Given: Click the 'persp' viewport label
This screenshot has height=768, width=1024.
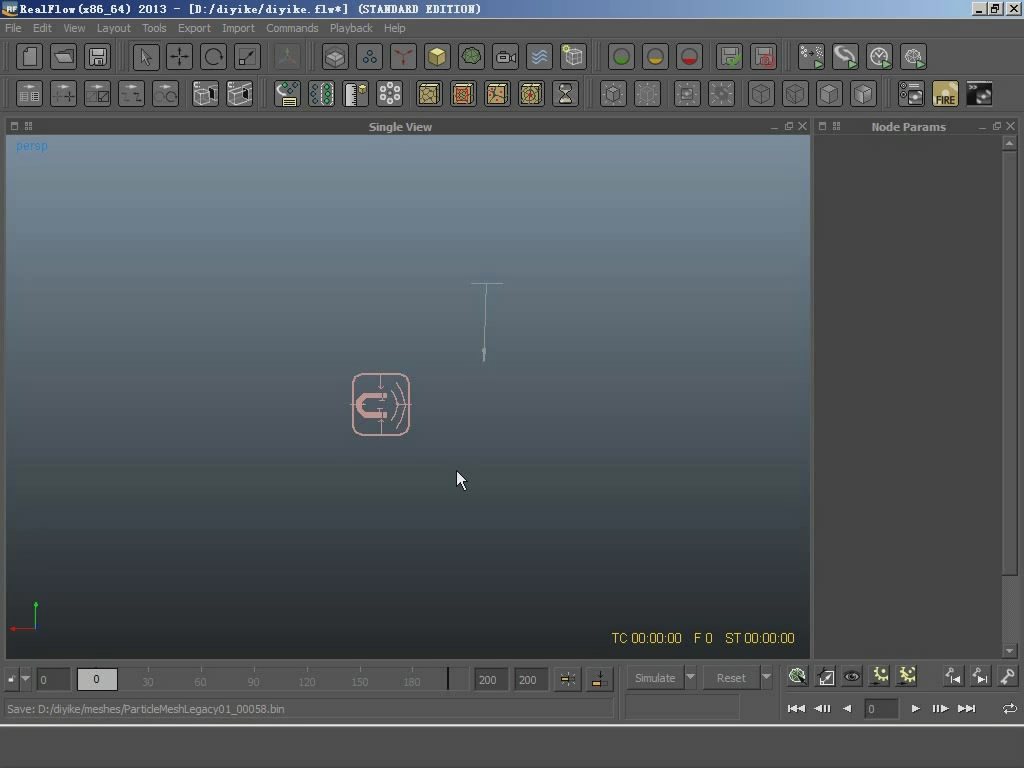Looking at the screenshot, I should coord(31,146).
